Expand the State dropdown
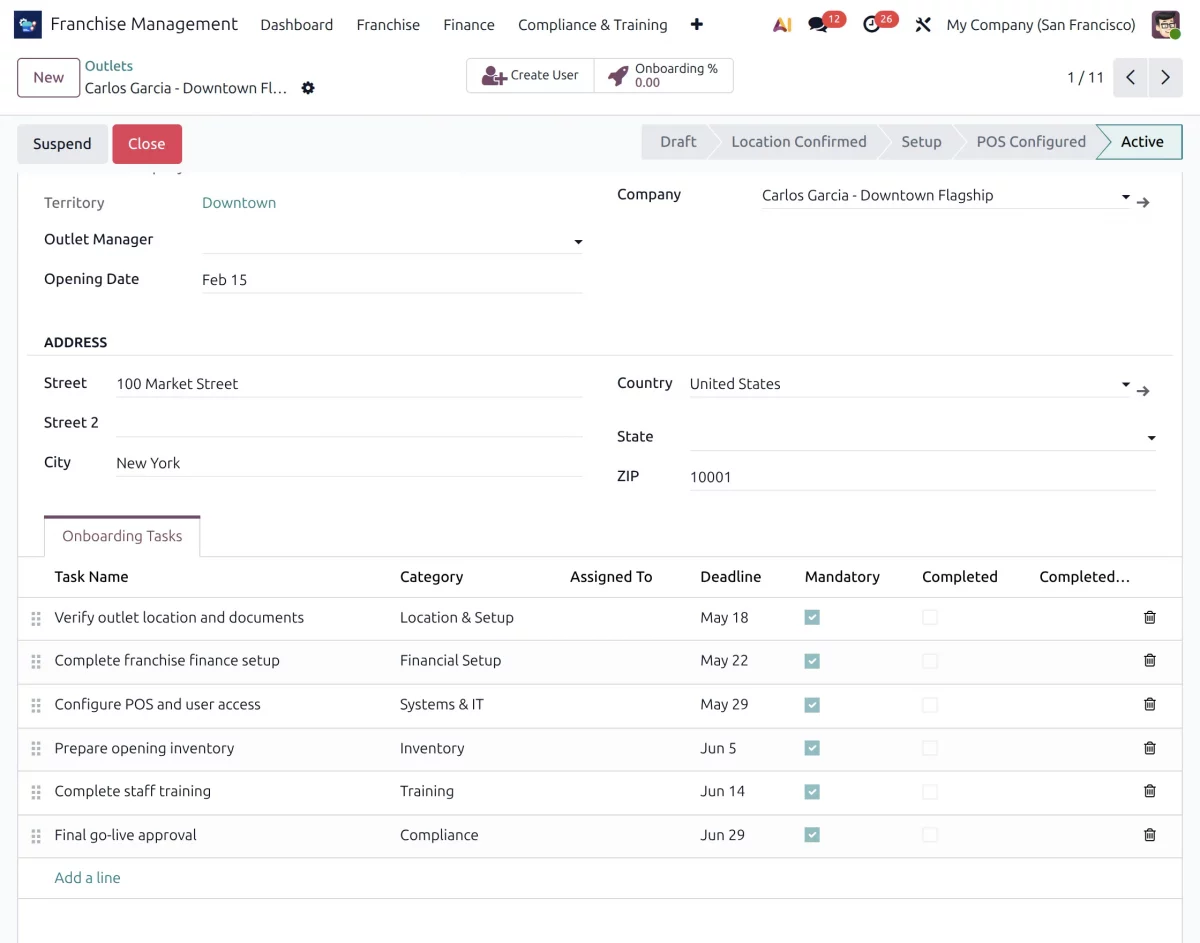 (x=1151, y=438)
